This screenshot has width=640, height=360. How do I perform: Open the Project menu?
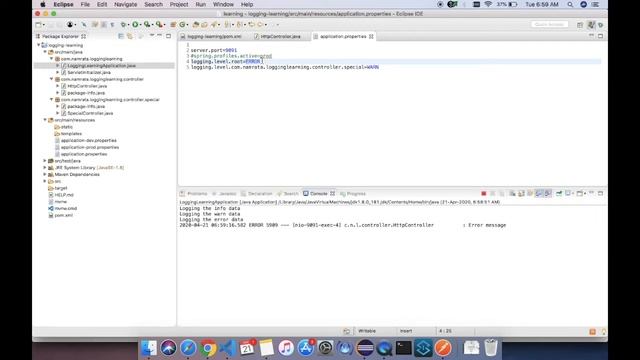pos(179,4)
